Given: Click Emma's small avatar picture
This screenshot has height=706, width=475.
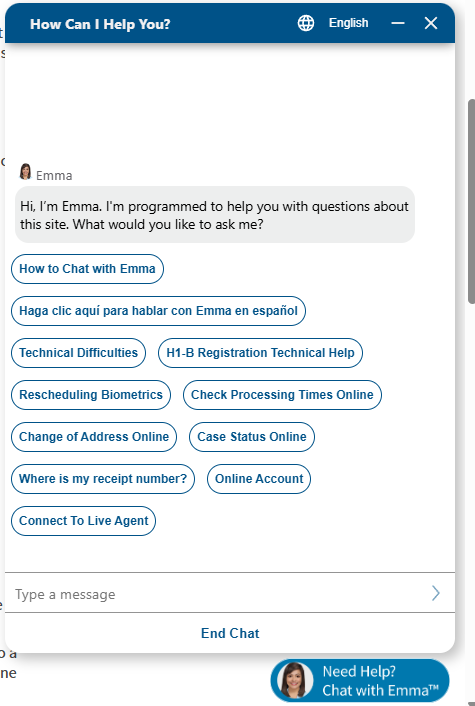Looking at the screenshot, I should tap(25, 172).
